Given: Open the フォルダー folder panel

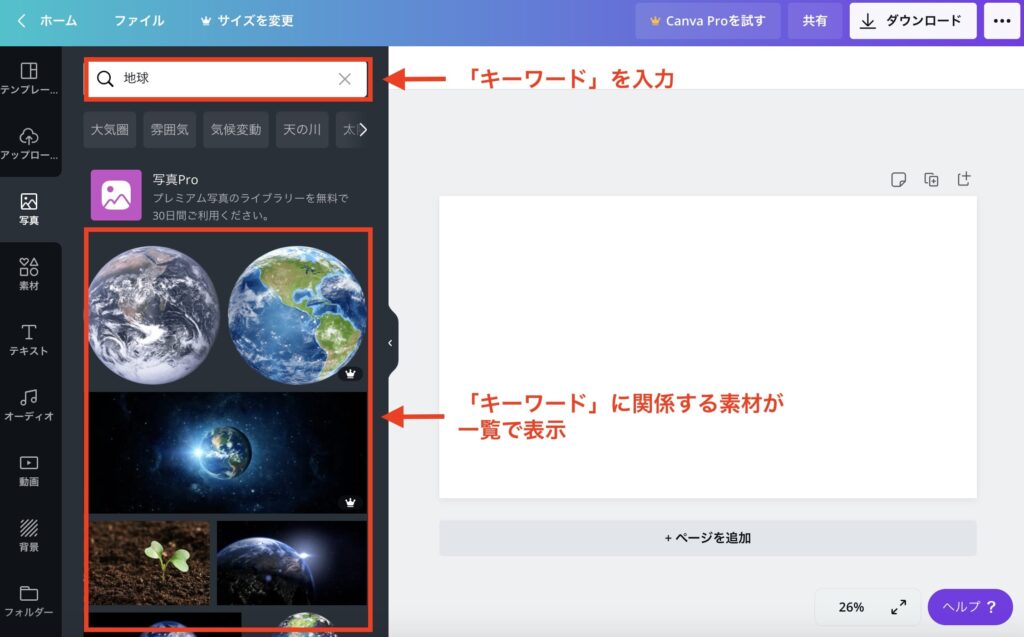Looking at the screenshot, I should [x=29, y=601].
